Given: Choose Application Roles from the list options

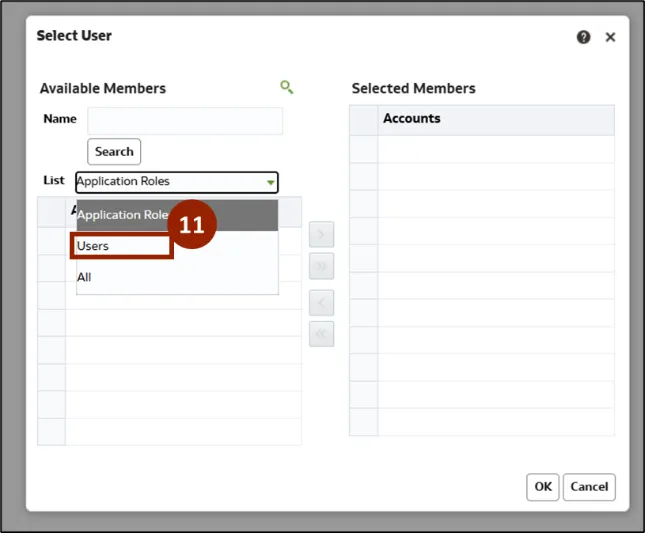Looking at the screenshot, I should click(x=123, y=215).
